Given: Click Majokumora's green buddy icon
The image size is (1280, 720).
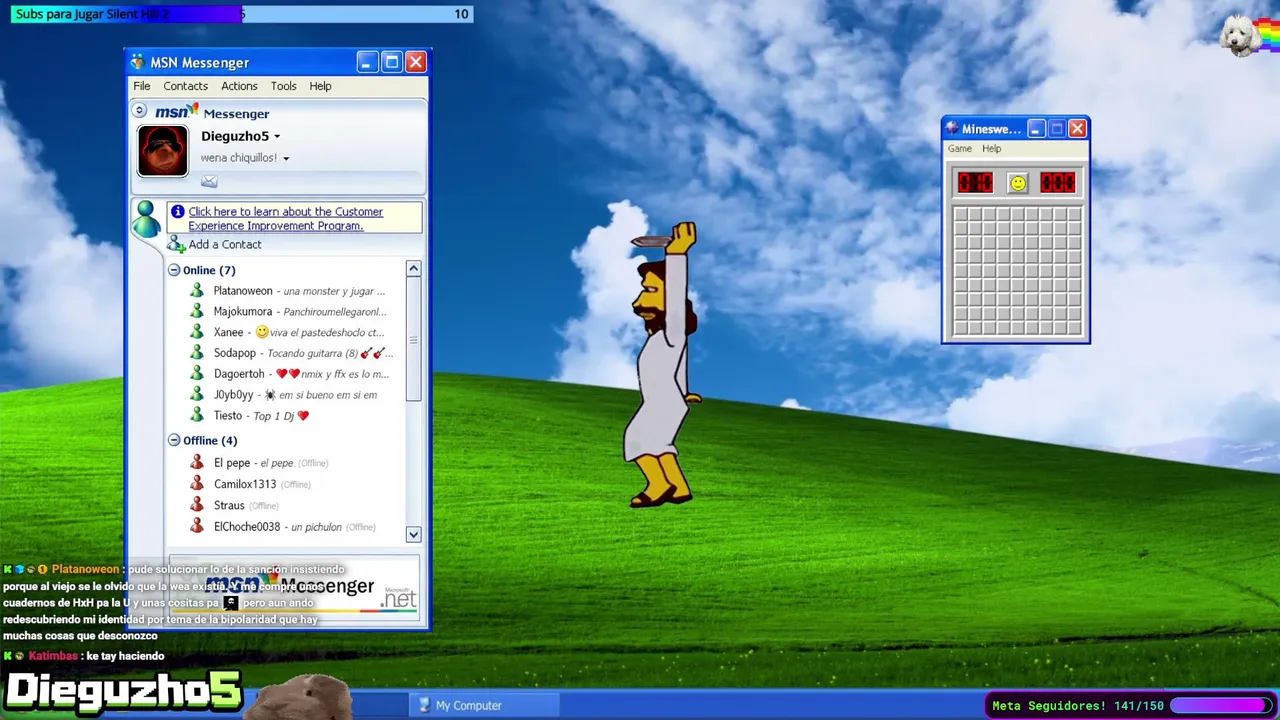Looking at the screenshot, I should pyautogui.click(x=197, y=311).
